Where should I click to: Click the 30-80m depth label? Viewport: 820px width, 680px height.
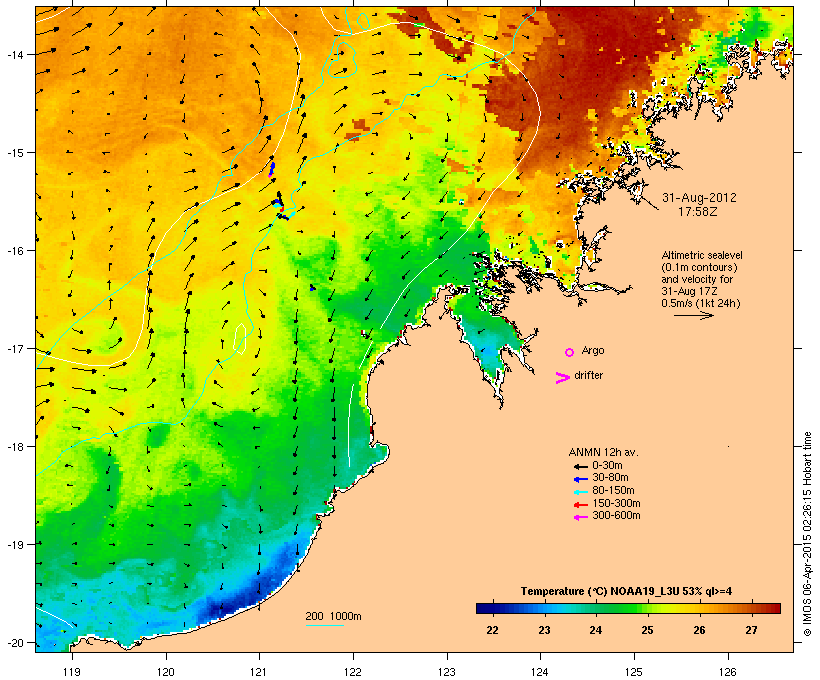click(610, 478)
